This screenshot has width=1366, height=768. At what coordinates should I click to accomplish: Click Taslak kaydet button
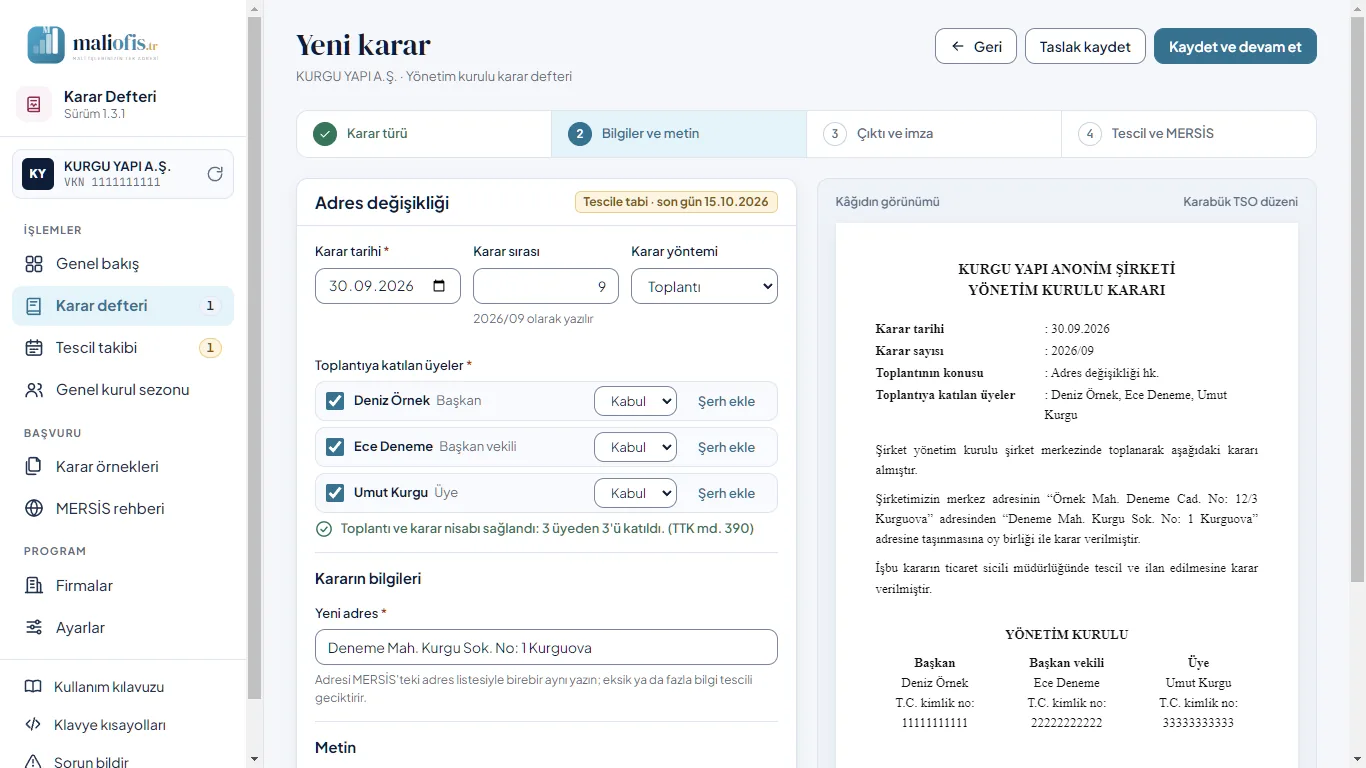click(x=1085, y=47)
